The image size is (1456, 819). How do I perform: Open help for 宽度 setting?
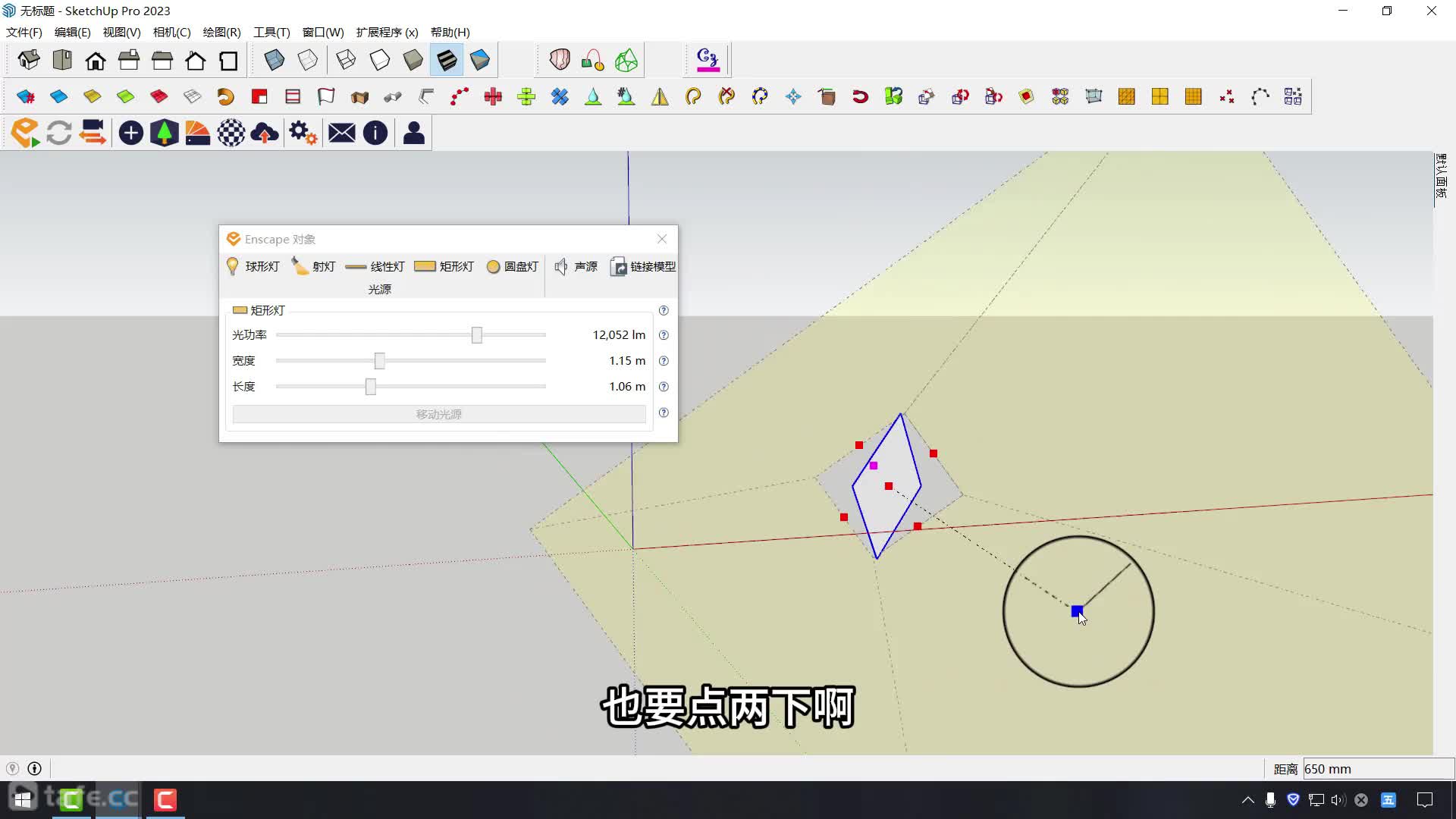coord(664,361)
